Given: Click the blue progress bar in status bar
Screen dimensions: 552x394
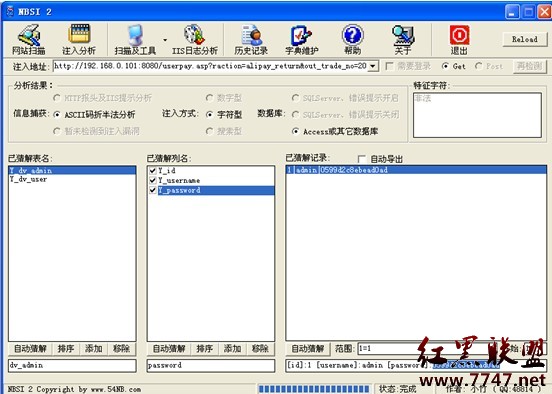Looking at the screenshot, I should pyautogui.click(x=314, y=389).
